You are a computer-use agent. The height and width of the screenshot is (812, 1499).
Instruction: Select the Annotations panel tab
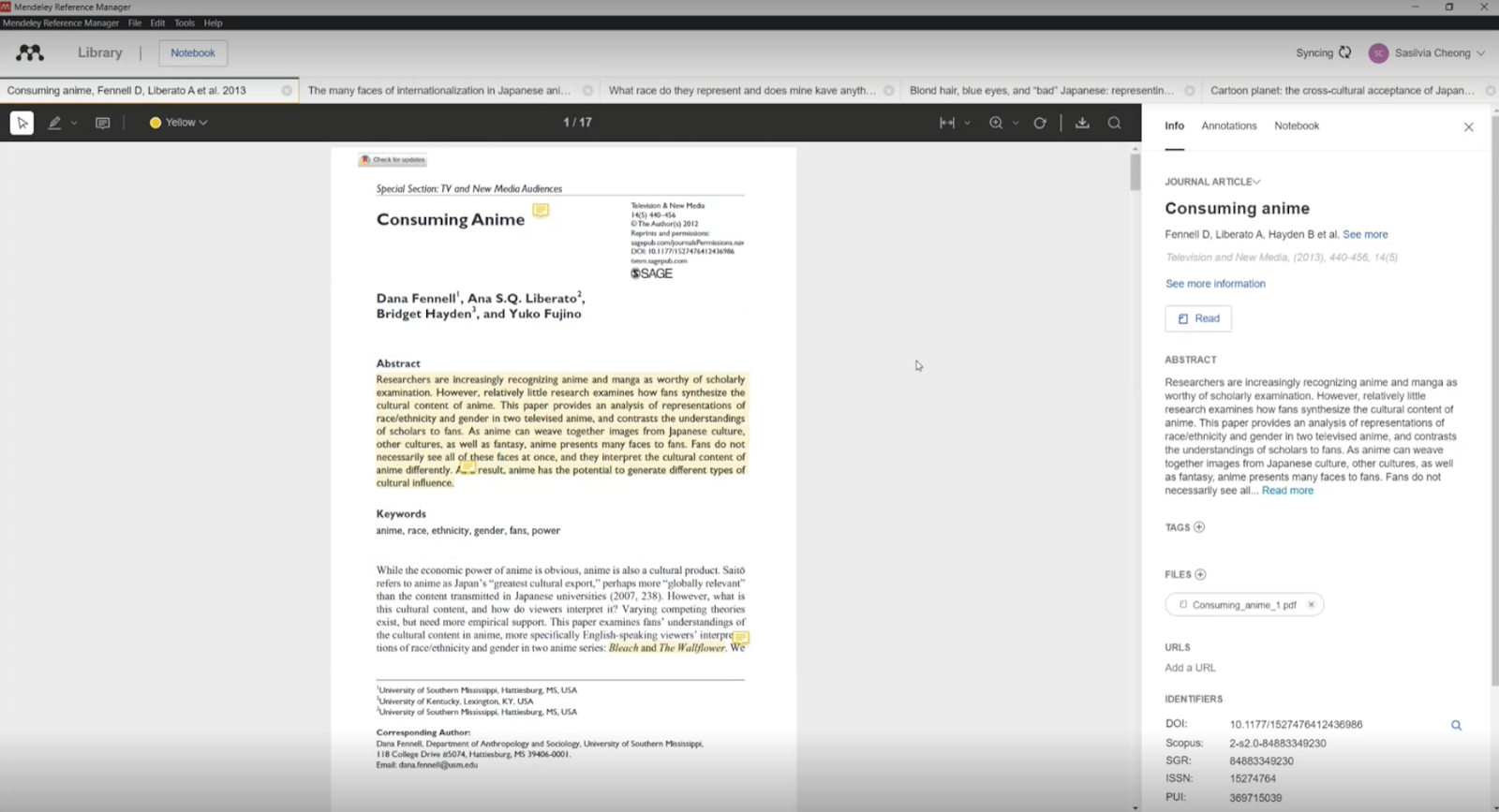tap(1229, 125)
